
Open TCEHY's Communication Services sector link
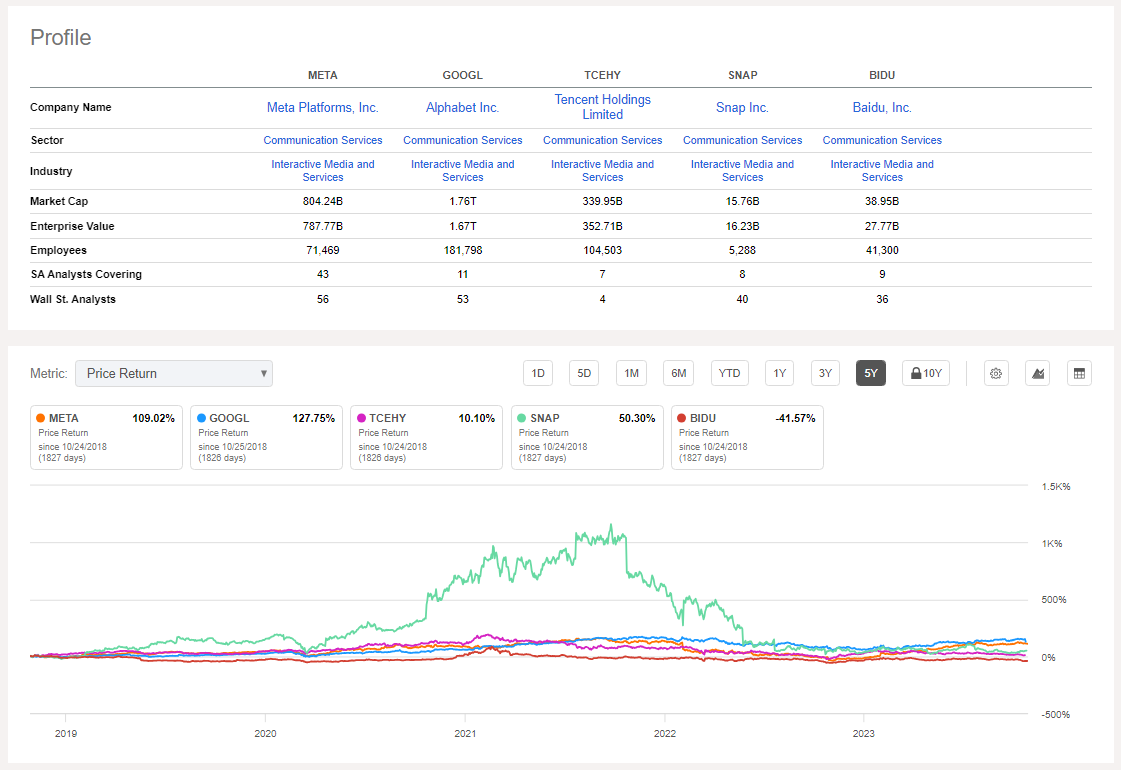[x=603, y=140]
